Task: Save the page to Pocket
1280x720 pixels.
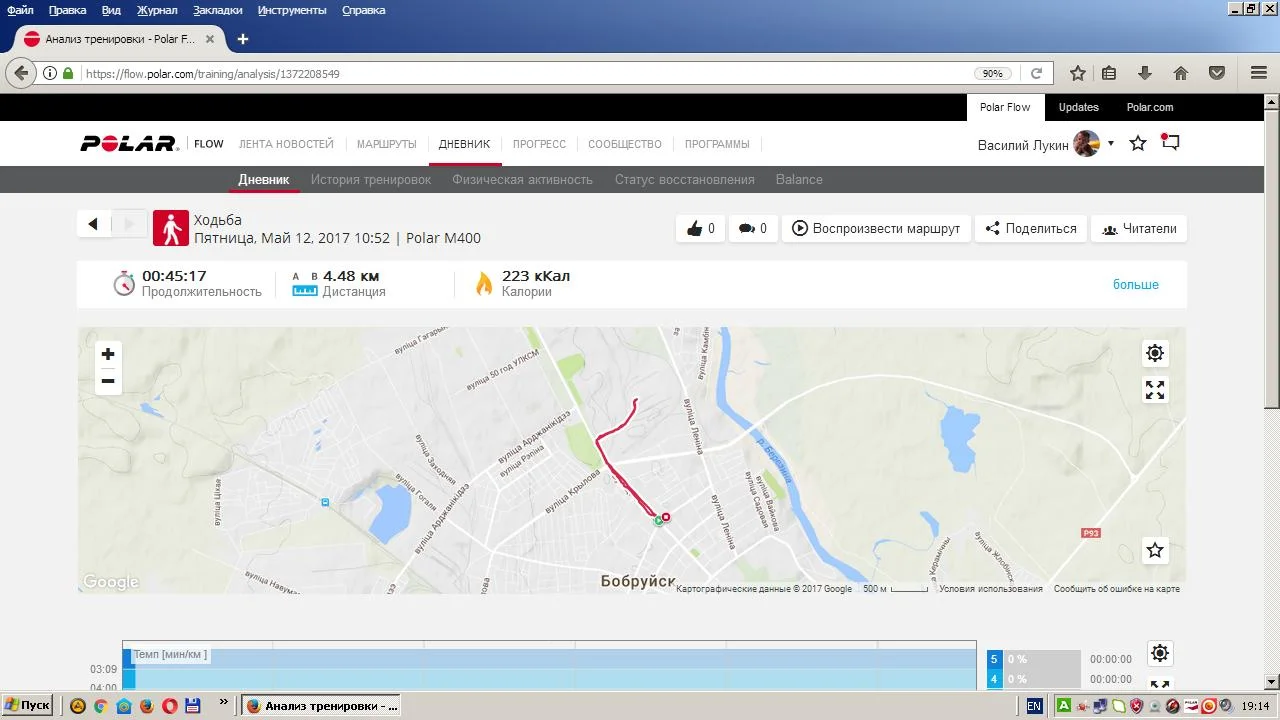Action: (x=1217, y=73)
